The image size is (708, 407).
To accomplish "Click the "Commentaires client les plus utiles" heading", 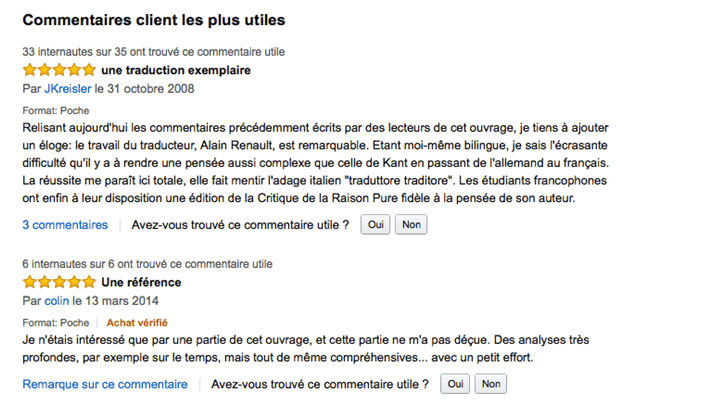I will (153, 20).
